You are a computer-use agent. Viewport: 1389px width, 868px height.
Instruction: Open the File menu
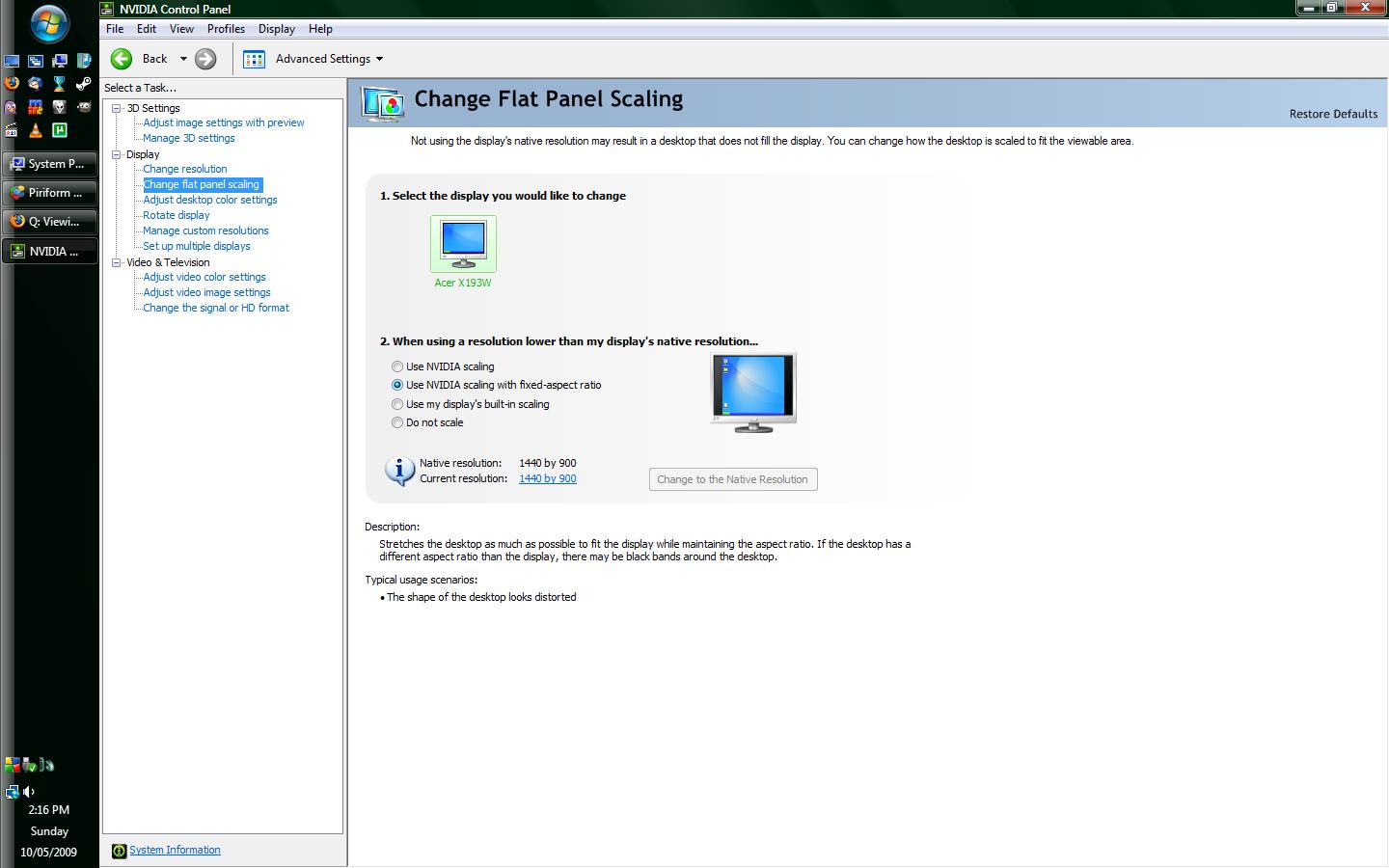click(x=115, y=29)
